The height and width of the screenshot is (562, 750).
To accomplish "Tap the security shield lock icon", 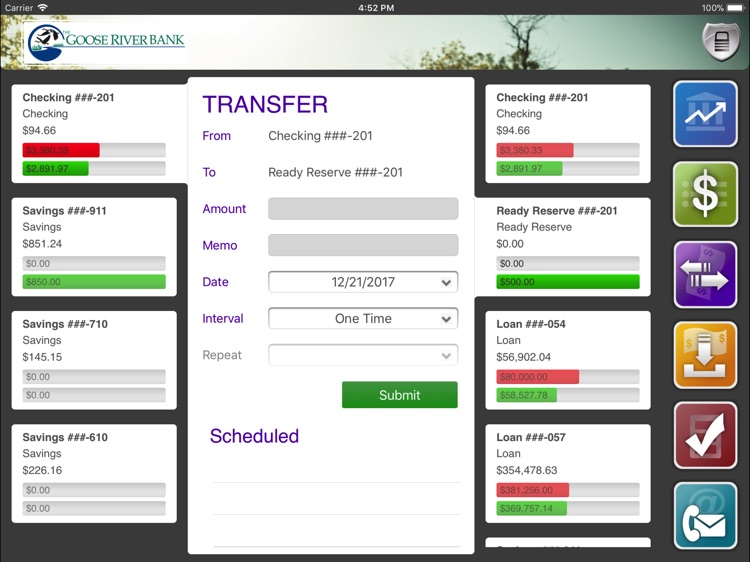I will pyautogui.click(x=721, y=42).
